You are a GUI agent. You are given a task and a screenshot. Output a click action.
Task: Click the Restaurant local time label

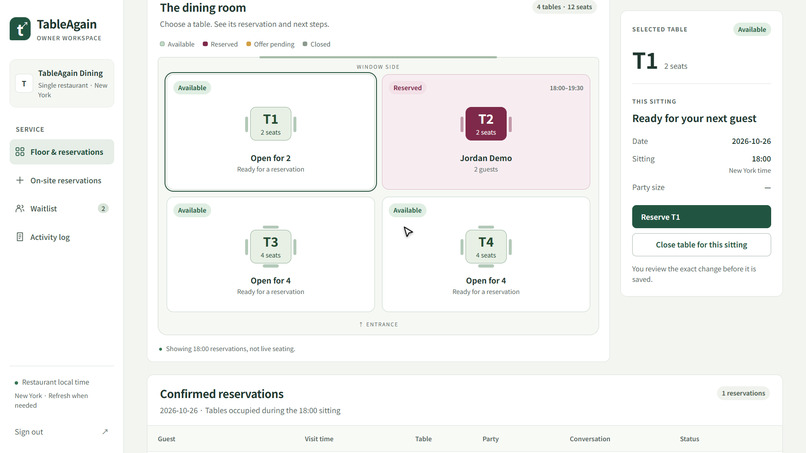coord(56,382)
